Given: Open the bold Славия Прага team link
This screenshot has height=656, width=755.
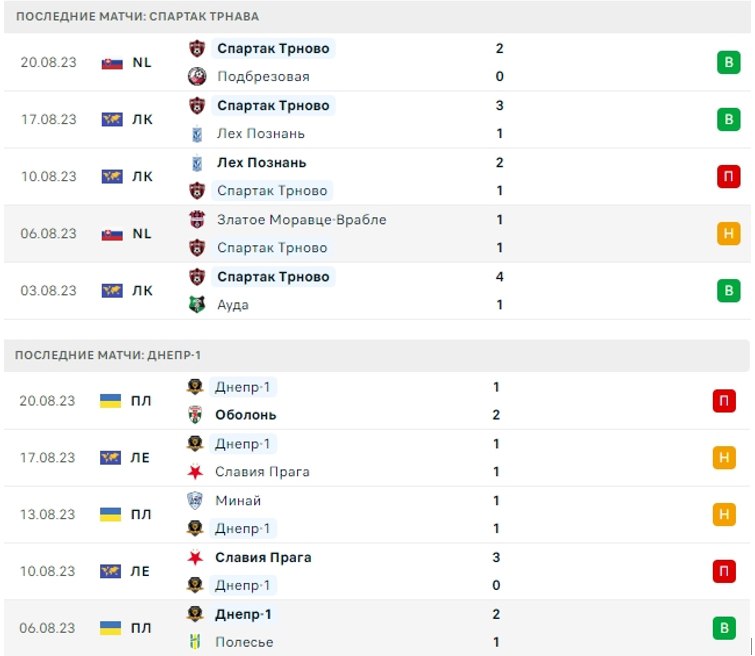Looking at the screenshot, I should [x=263, y=557].
